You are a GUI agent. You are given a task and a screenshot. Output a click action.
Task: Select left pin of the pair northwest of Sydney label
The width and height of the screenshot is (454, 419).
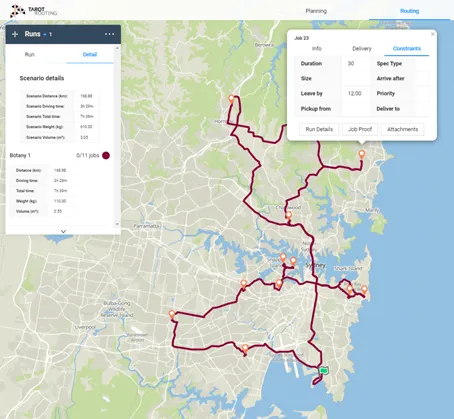point(283,257)
